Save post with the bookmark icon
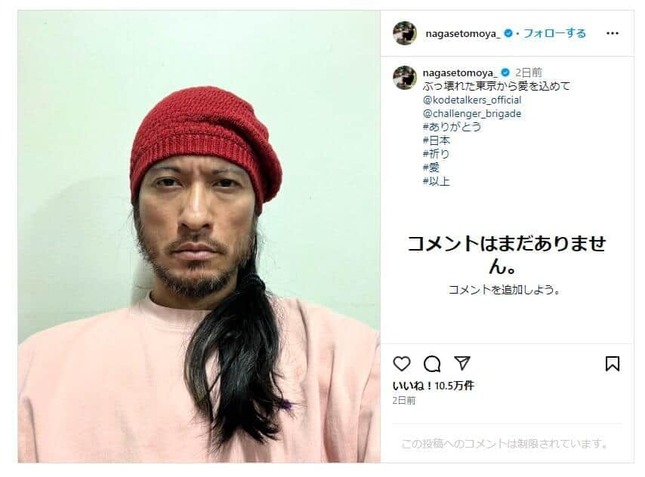Viewport: 645px width, 477px height. [612, 364]
